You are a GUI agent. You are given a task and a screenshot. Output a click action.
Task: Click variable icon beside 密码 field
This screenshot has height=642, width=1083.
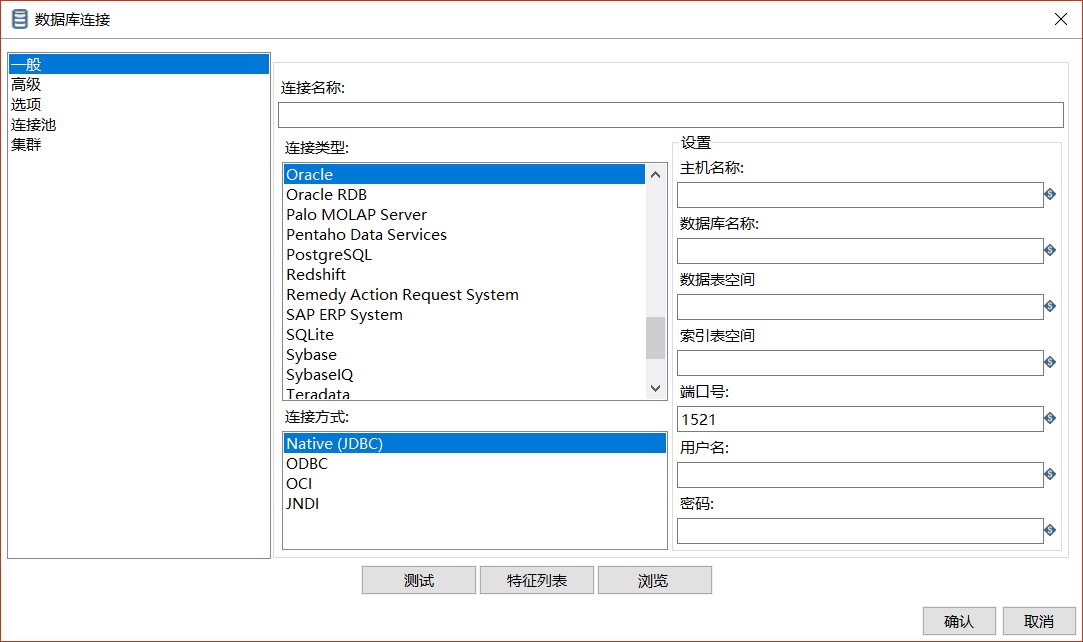(1050, 530)
